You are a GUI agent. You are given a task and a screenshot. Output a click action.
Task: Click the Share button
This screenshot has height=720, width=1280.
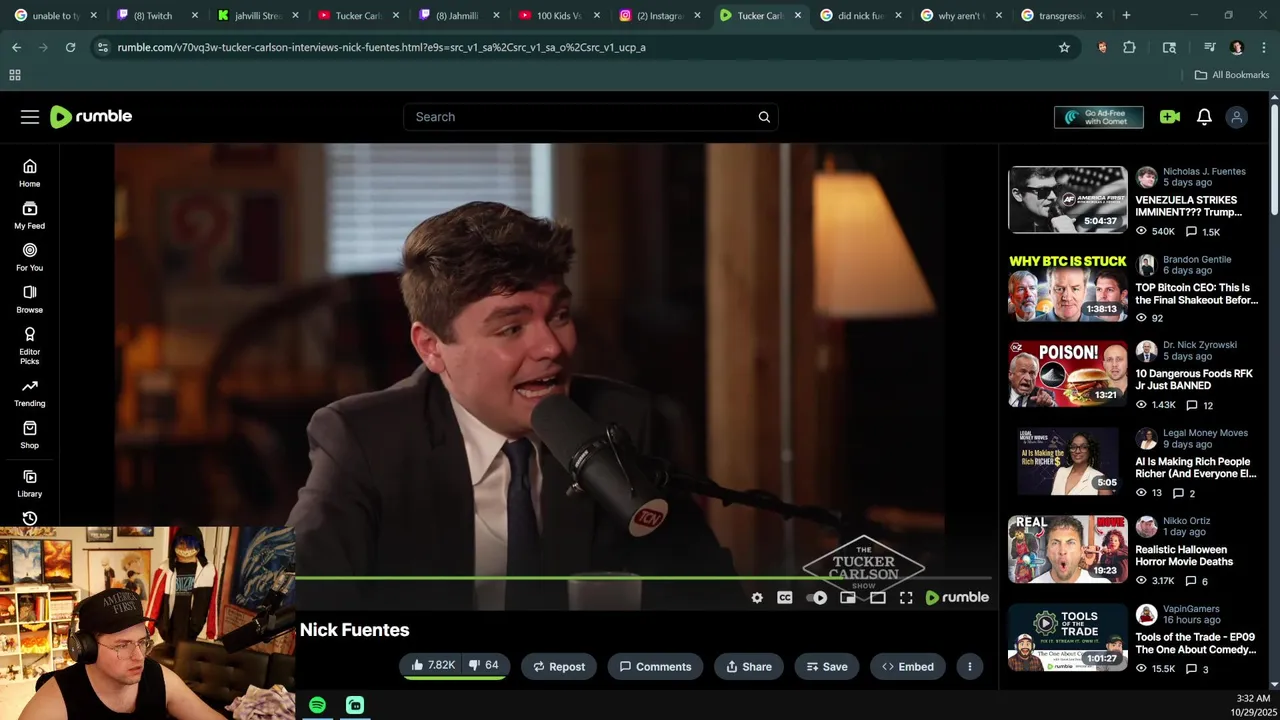(749, 667)
